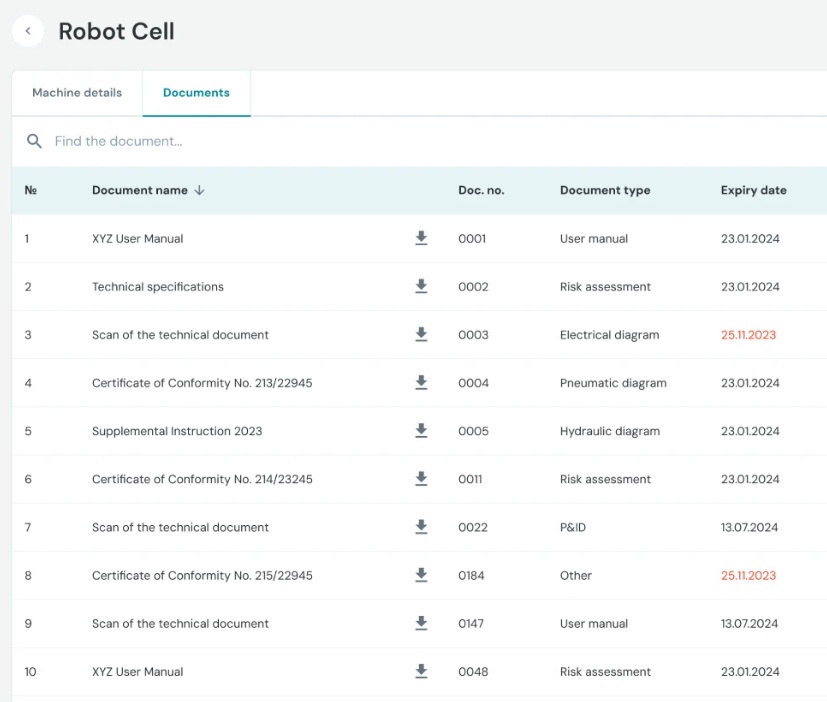Download the Scan of the technical document 0003
The image size is (827, 702).
[x=421, y=334]
